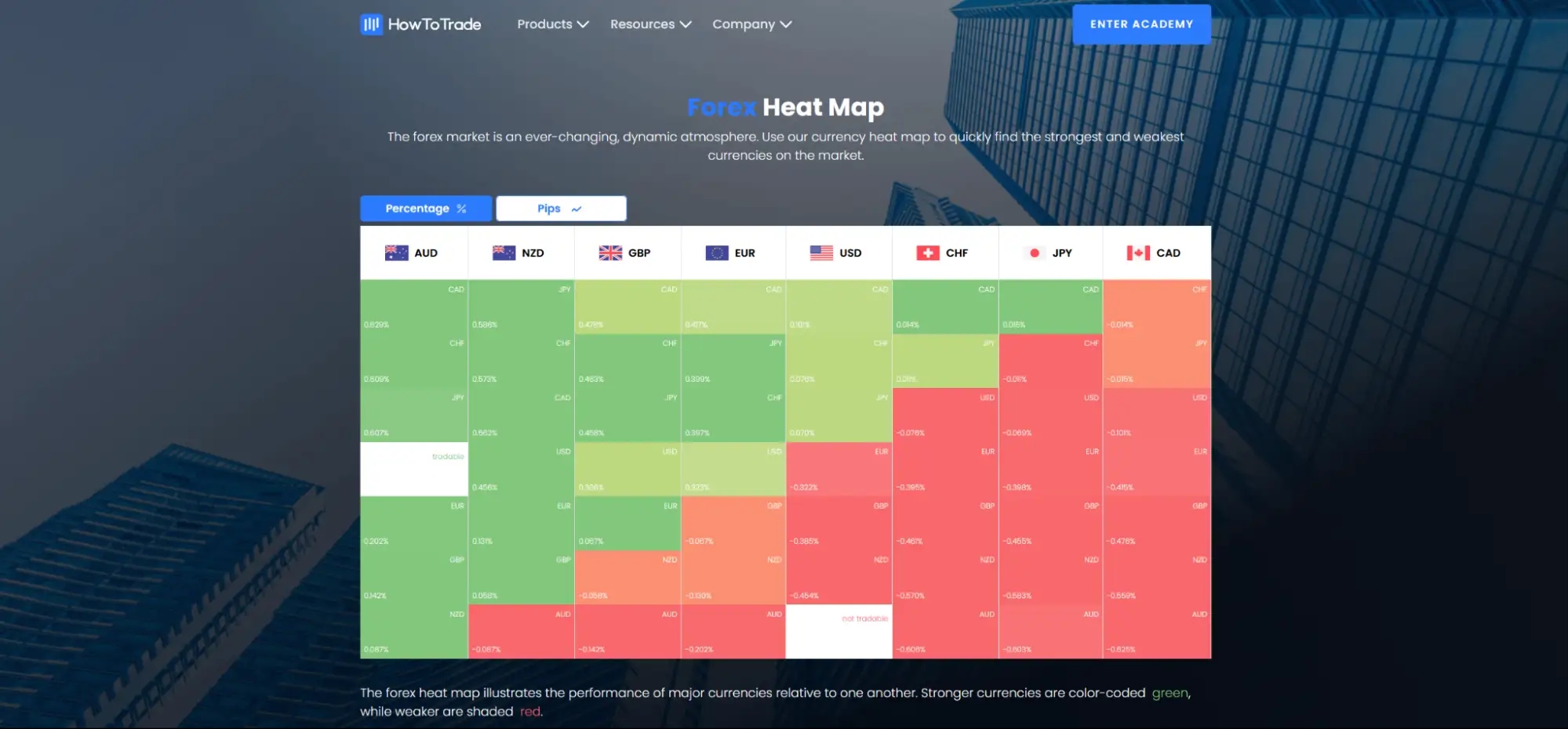
Task: Click CHF column's USD cell showing -0.076%
Action: pos(945,415)
